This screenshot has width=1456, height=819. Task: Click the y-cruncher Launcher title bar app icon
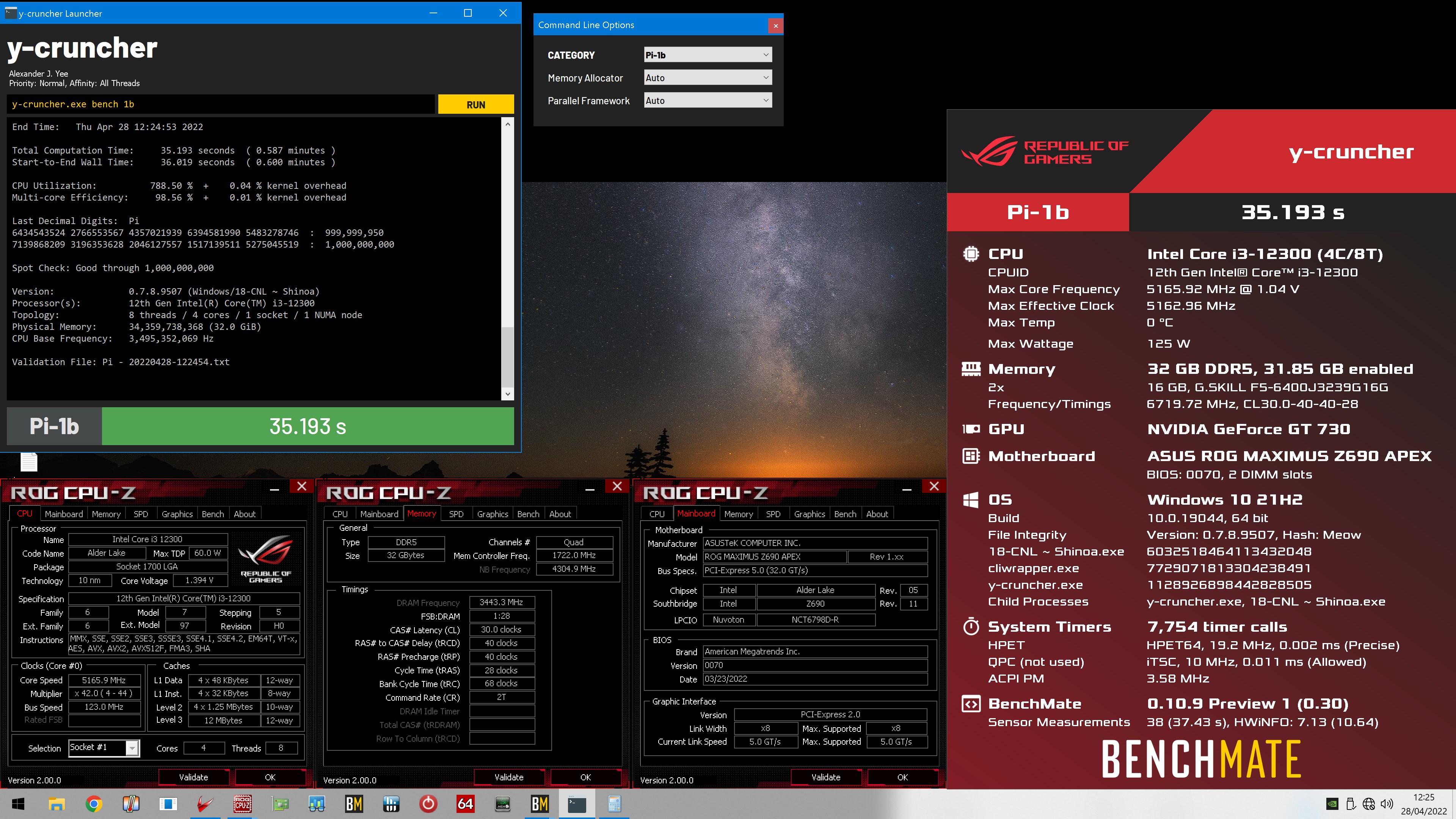(x=10, y=13)
